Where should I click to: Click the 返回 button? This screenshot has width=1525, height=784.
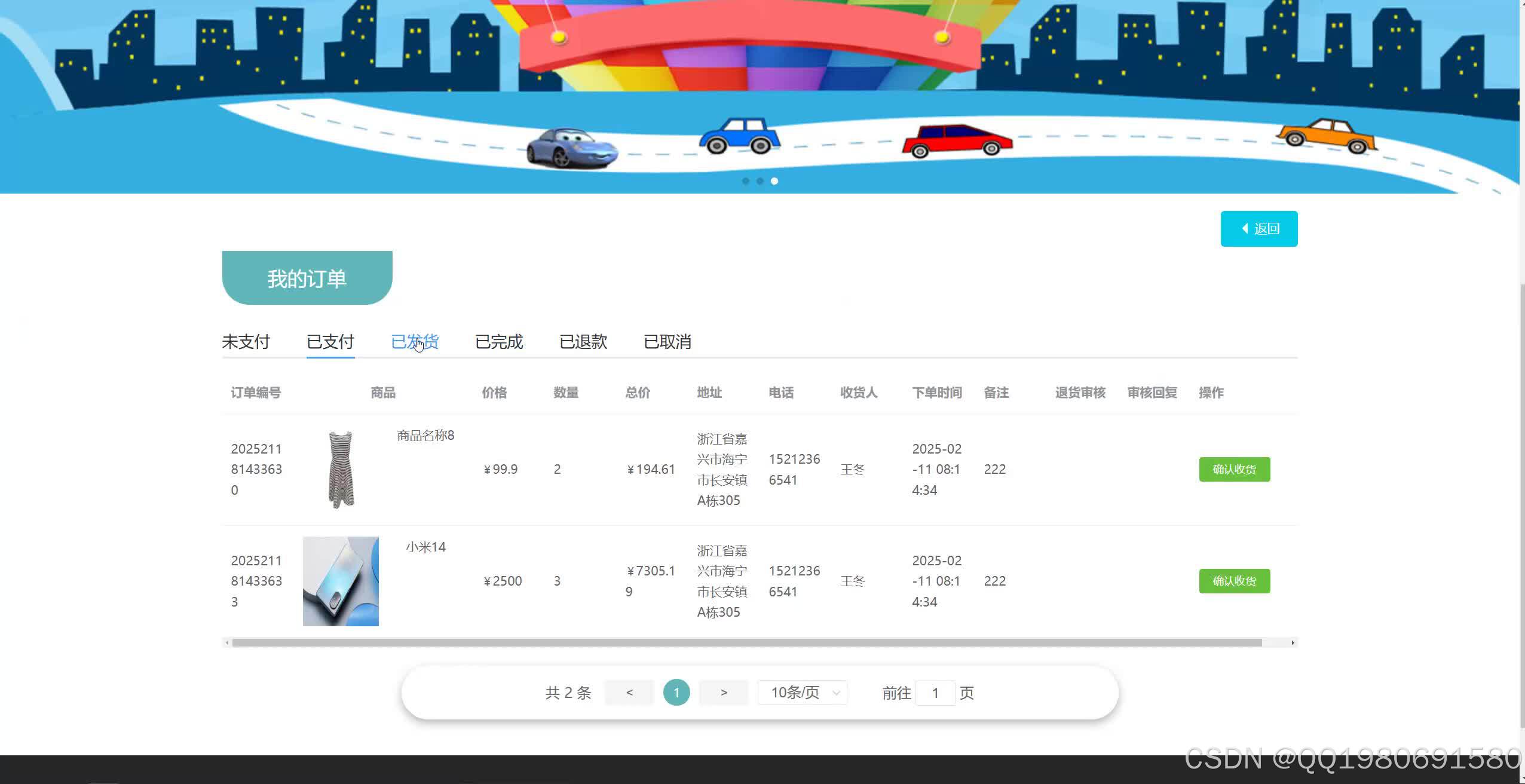click(x=1258, y=228)
